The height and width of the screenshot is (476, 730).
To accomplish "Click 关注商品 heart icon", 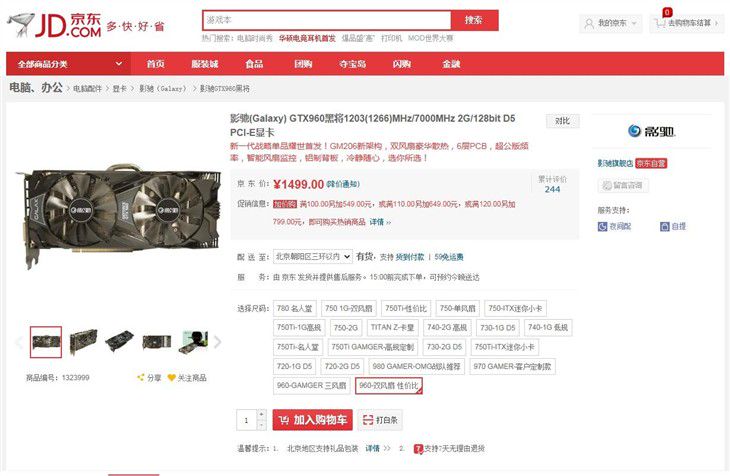I will (x=172, y=378).
